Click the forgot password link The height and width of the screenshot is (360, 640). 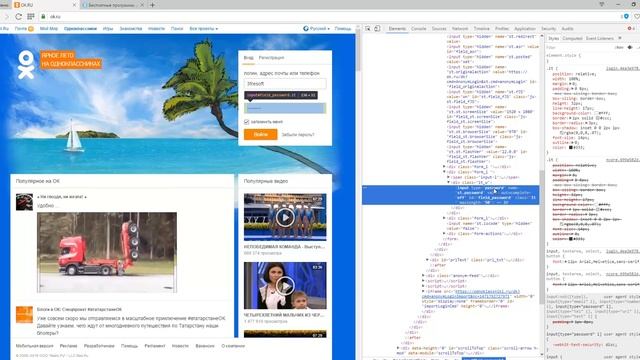298,134
